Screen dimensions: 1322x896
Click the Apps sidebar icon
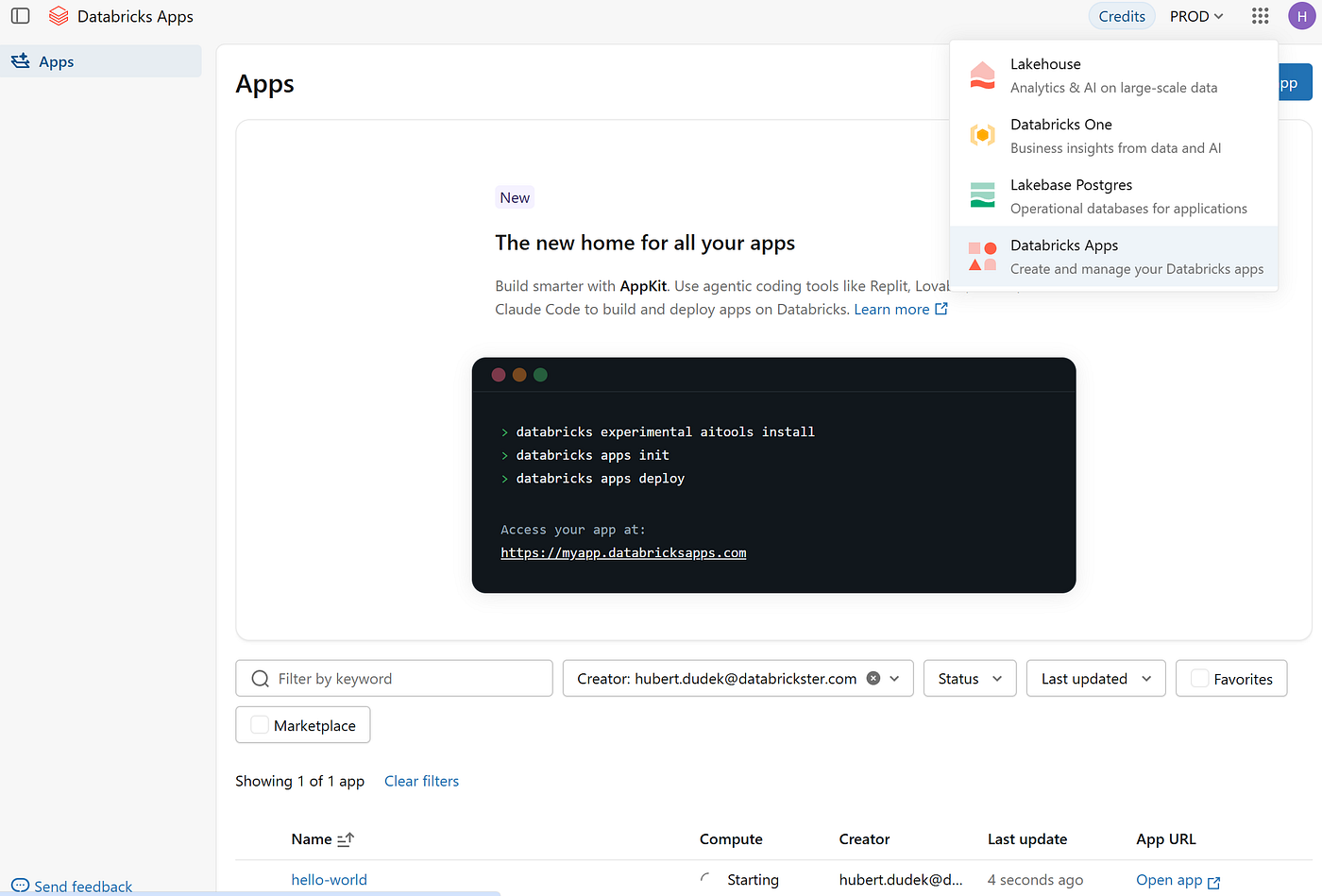point(21,61)
